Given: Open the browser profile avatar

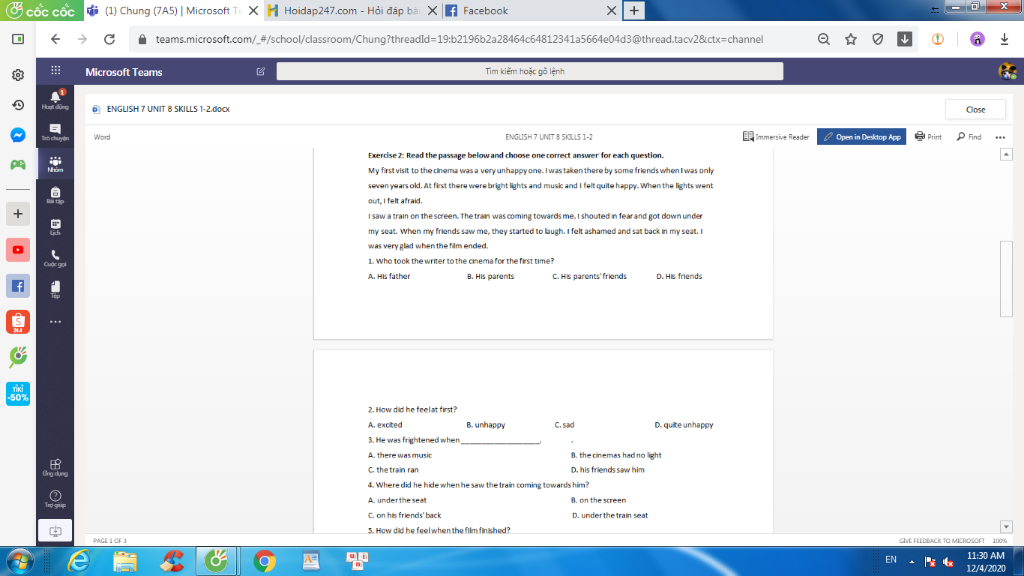Looking at the screenshot, I should pos(977,39).
